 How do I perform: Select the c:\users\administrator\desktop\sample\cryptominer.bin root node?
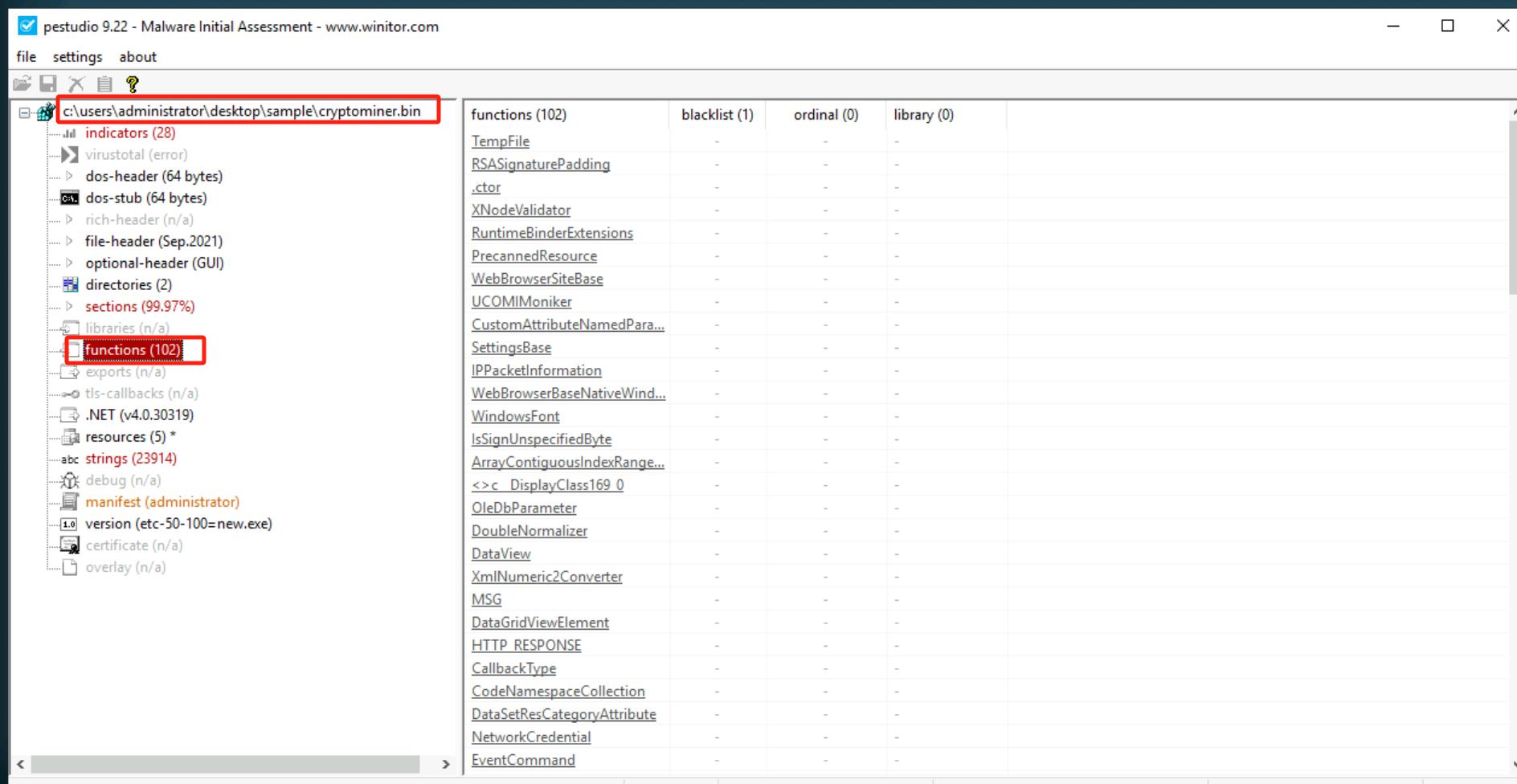pos(242,111)
